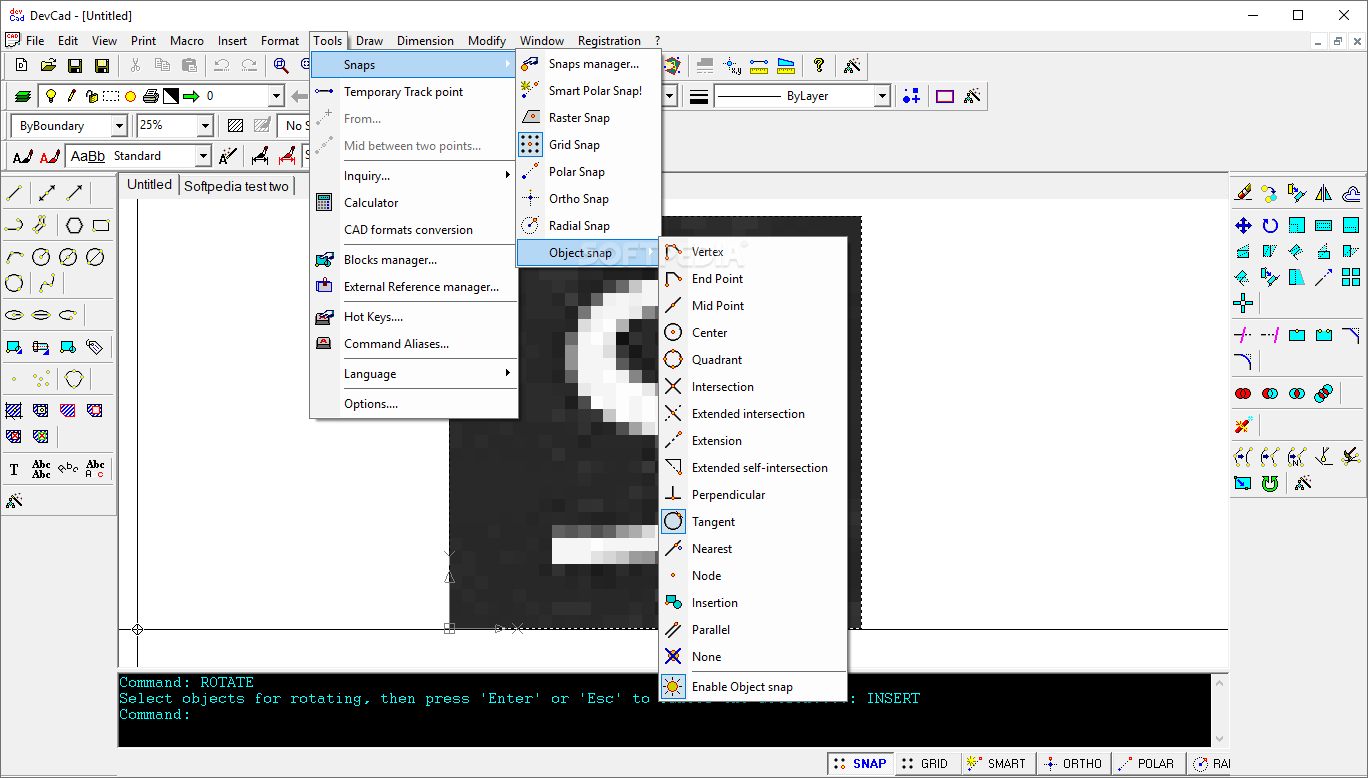Click the red dimension style icon

click(287, 156)
